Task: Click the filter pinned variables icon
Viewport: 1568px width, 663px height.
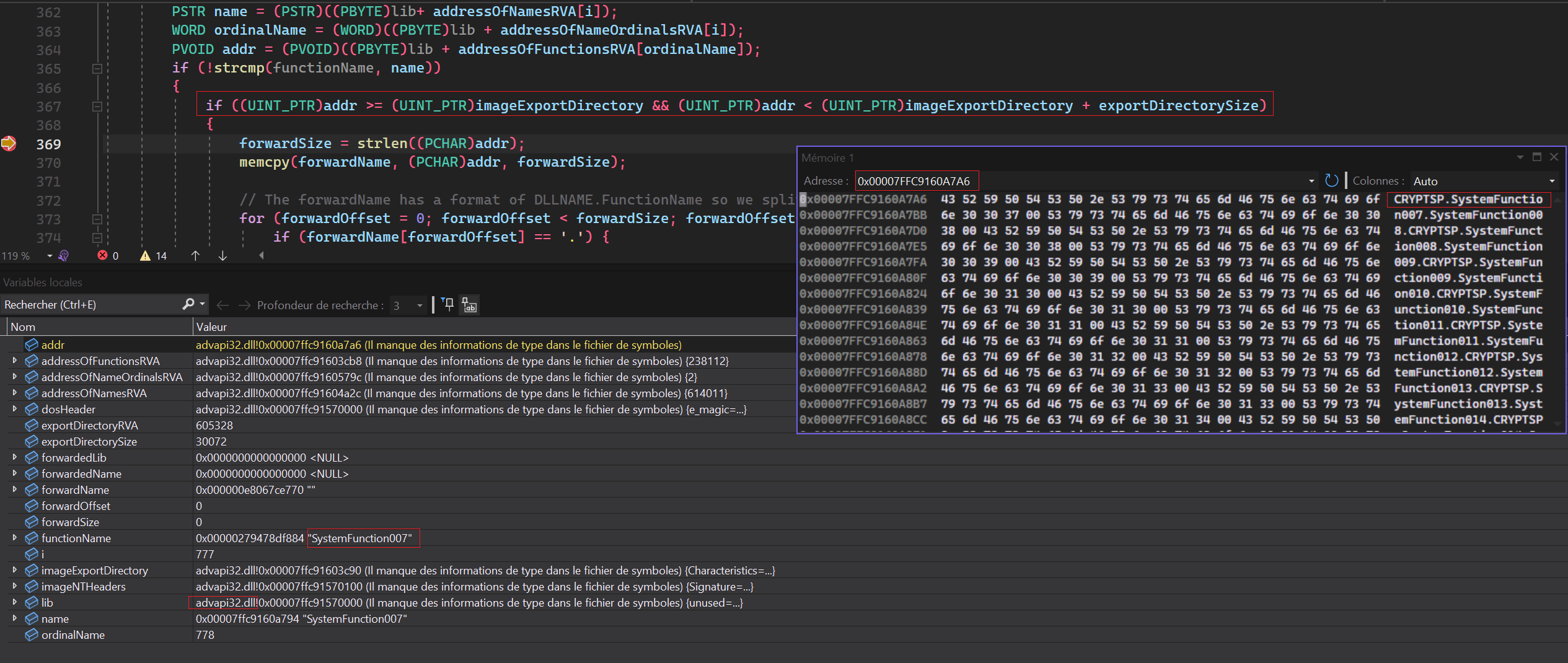Action: point(447,304)
